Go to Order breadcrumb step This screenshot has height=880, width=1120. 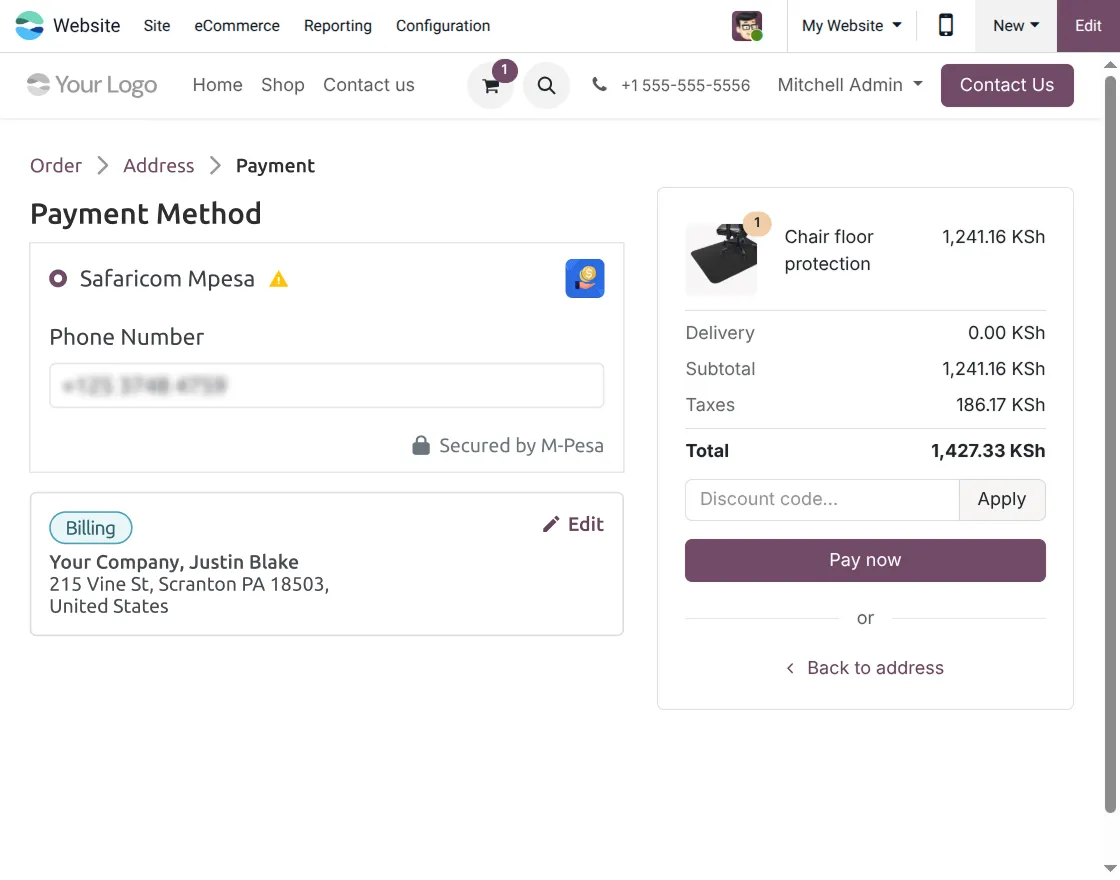point(56,166)
